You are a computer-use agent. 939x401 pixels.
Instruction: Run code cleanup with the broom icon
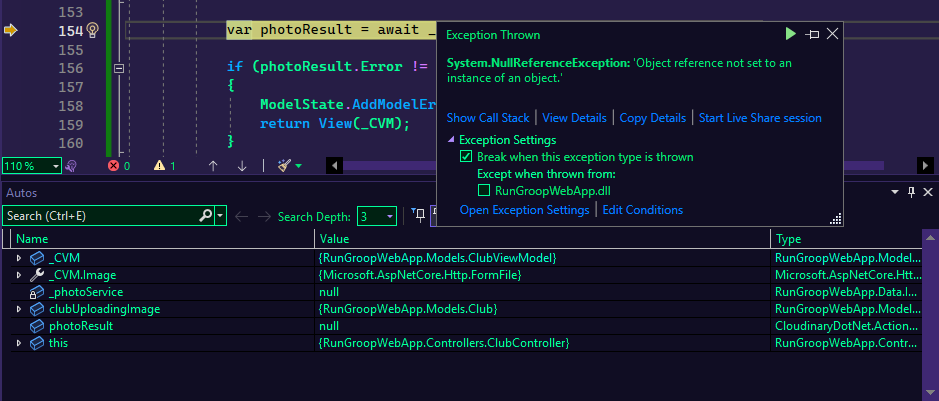[284, 166]
